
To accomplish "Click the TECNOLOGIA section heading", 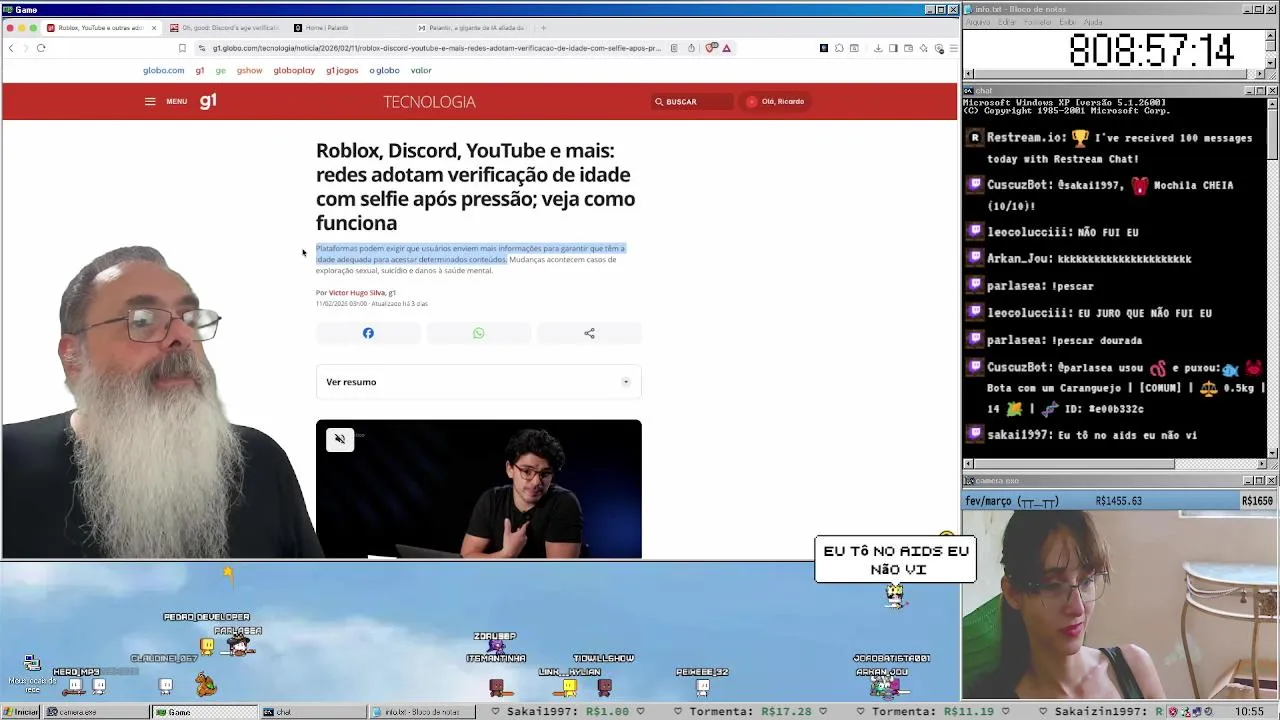I will 429,102.
